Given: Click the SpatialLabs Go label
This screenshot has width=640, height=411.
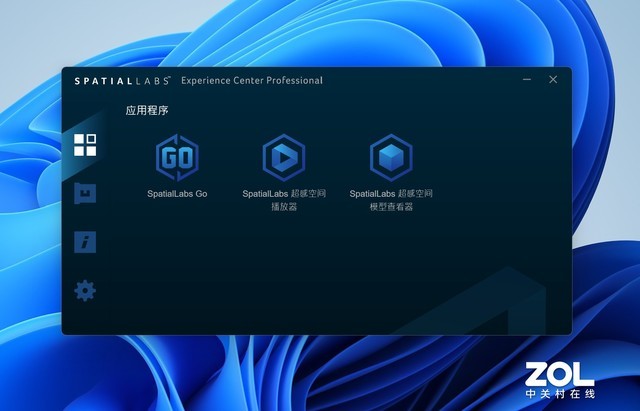Looking at the screenshot, I should tap(177, 194).
